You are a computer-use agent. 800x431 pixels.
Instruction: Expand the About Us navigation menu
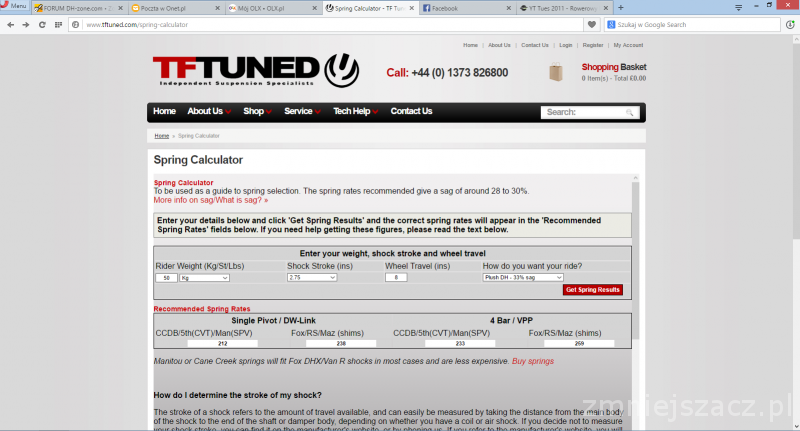209,111
